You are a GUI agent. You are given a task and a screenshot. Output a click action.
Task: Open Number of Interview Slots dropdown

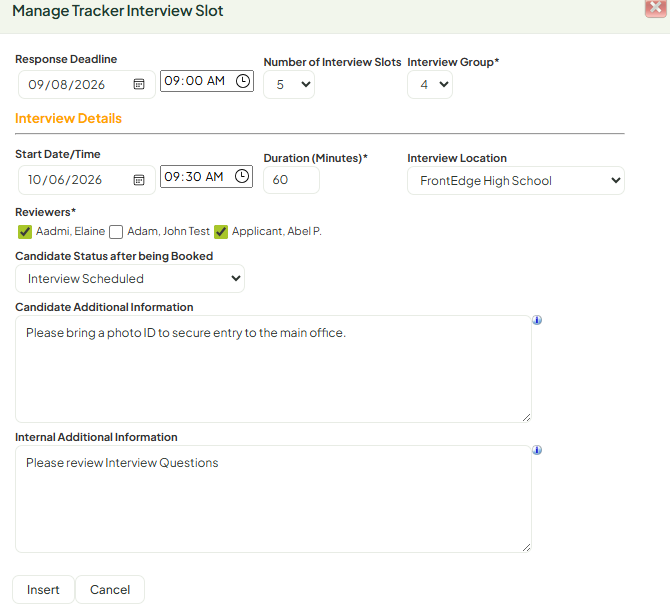[x=289, y=85]
